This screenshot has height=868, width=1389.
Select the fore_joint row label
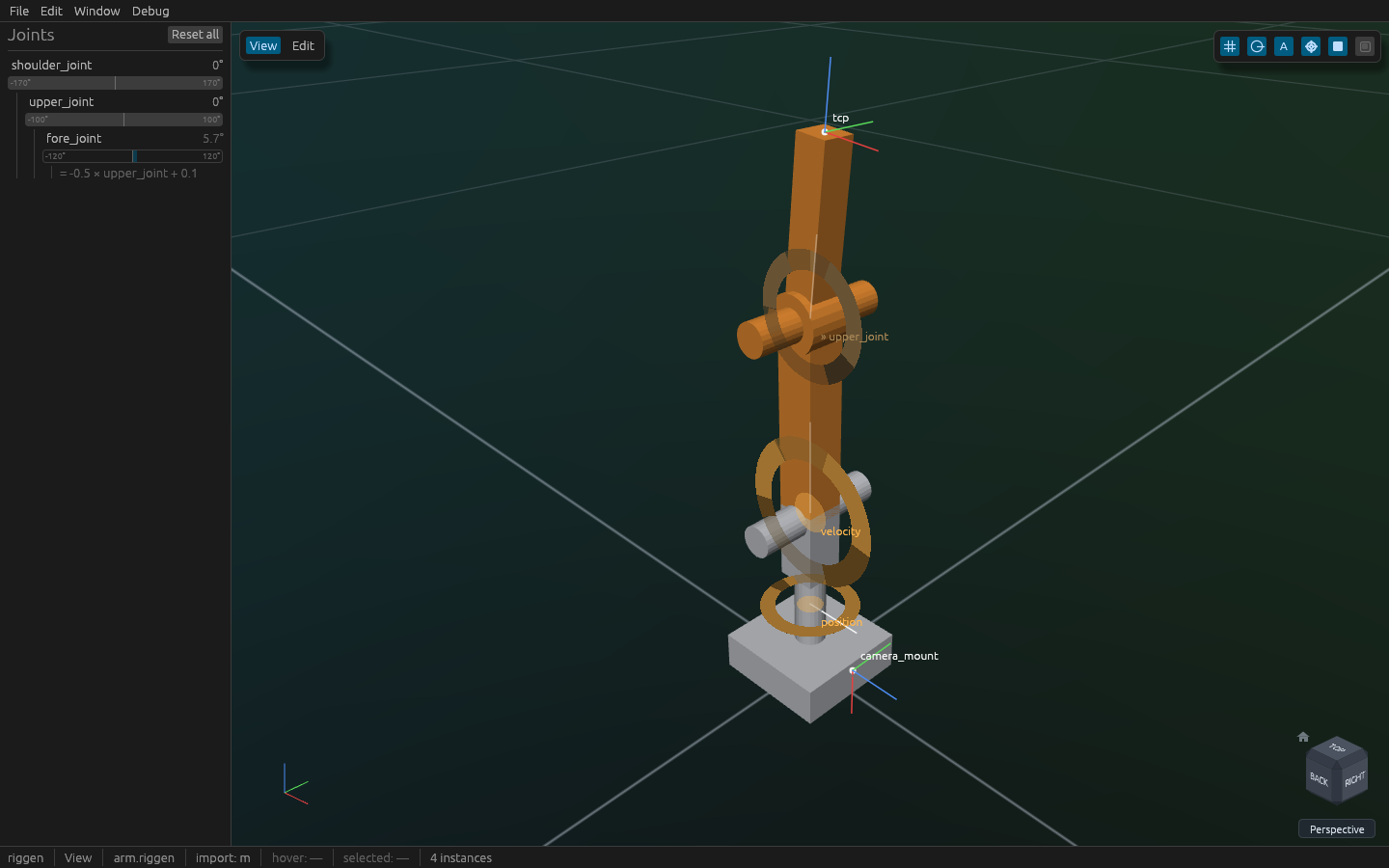click(x=74, y=139)
